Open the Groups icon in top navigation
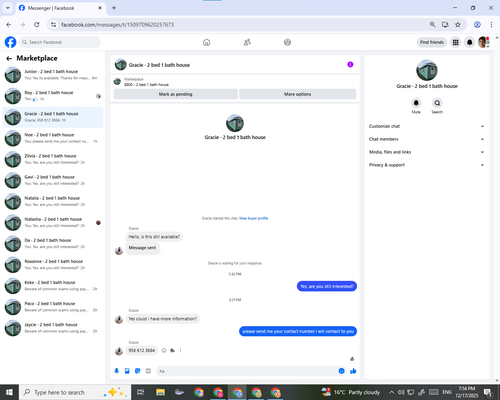The width and height of the screenshot is (500, 400). click(287, 42)
